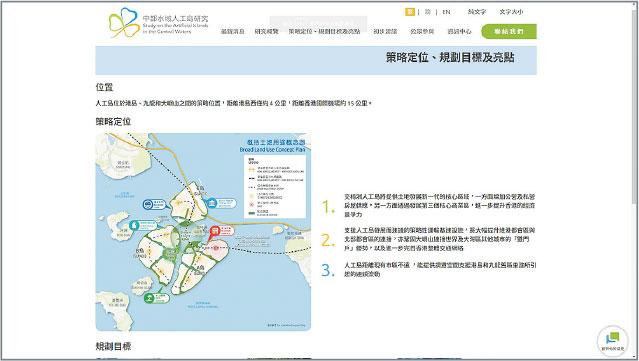
Task: Select the highlighted Traditional Chinese language option
Action: click(x=410, y=12)
